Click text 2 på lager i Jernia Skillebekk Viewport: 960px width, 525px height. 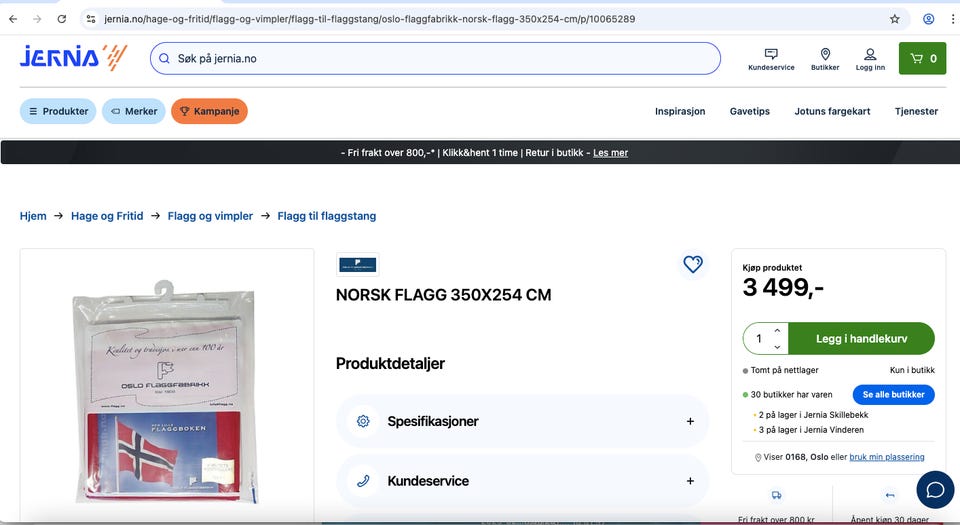click(813, 415)
